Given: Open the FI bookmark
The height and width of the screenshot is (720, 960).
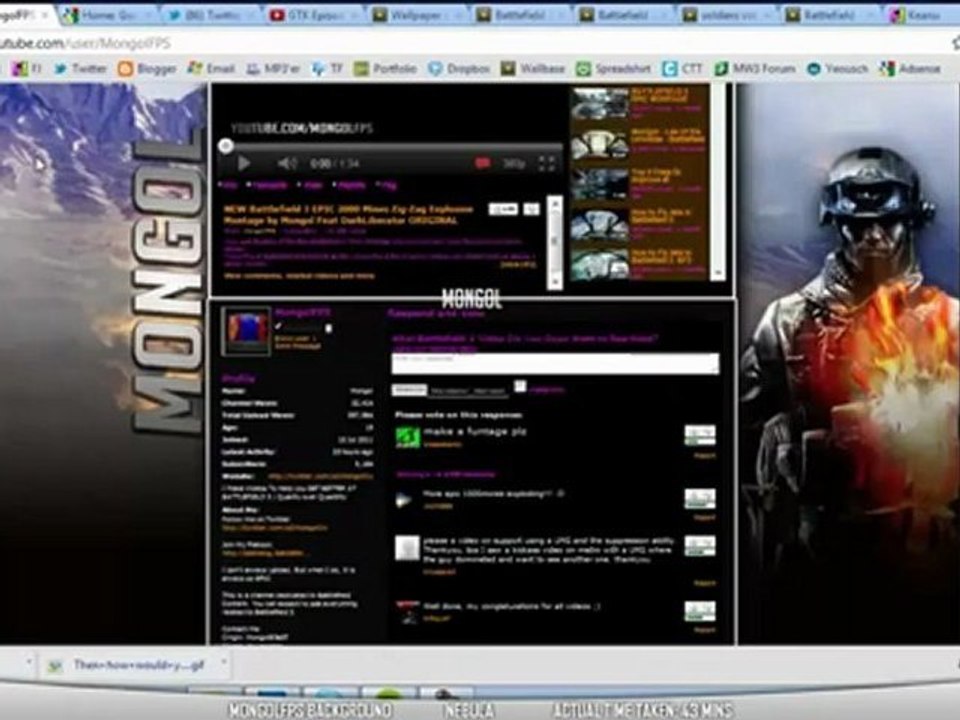Looking at the screenshot, I should tap(27, 69).
